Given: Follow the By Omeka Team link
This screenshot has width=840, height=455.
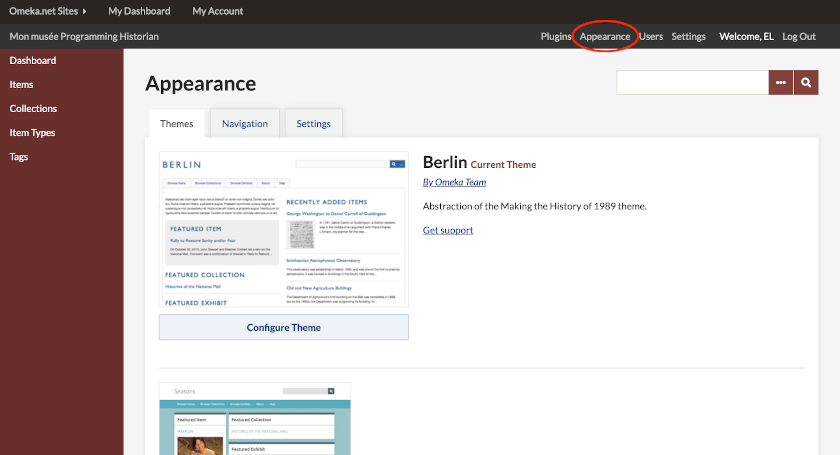Looking at the screenshot, I should (x=454, y=182).
